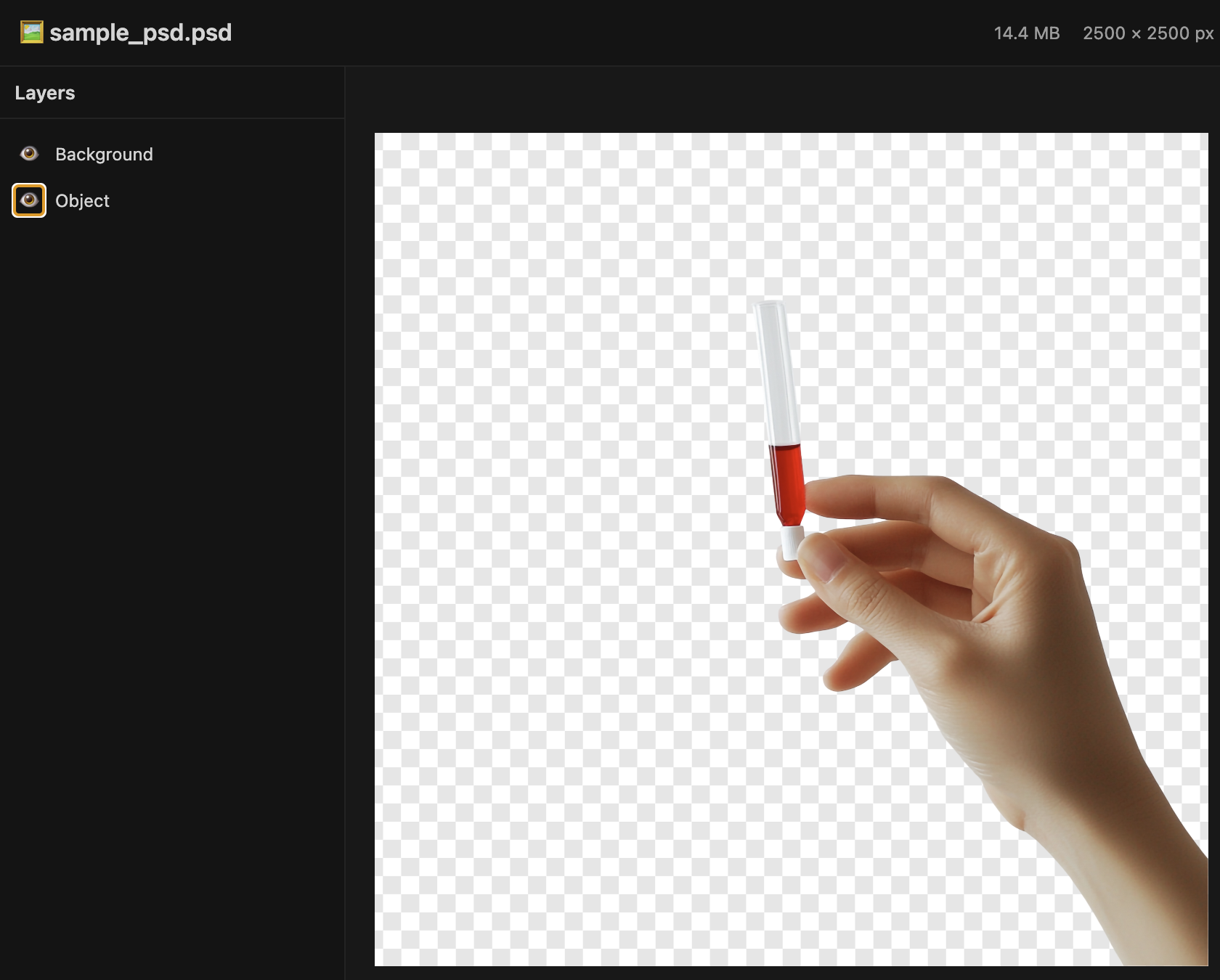1220x980 pixels.
Task: Select the Background layer name
Action: [x=104, y=155]
